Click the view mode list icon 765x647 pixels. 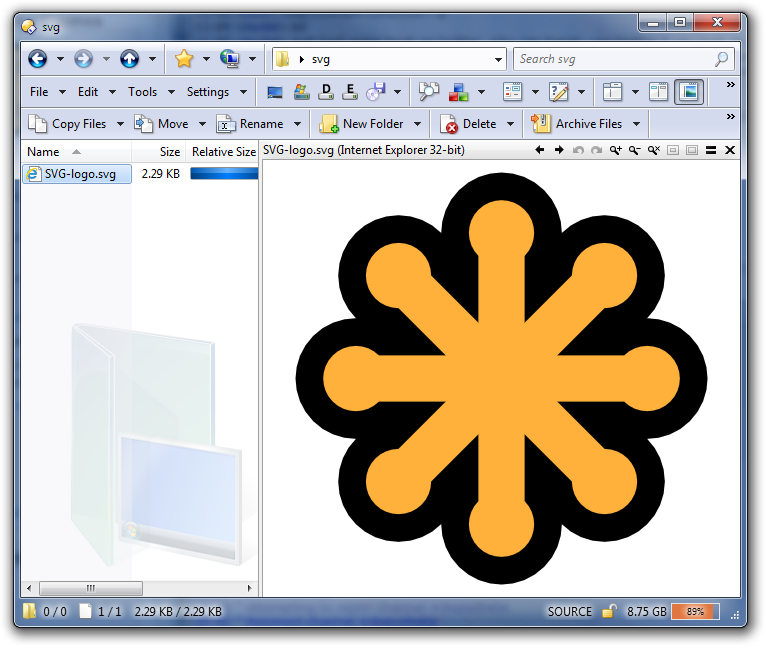(513, 92)
